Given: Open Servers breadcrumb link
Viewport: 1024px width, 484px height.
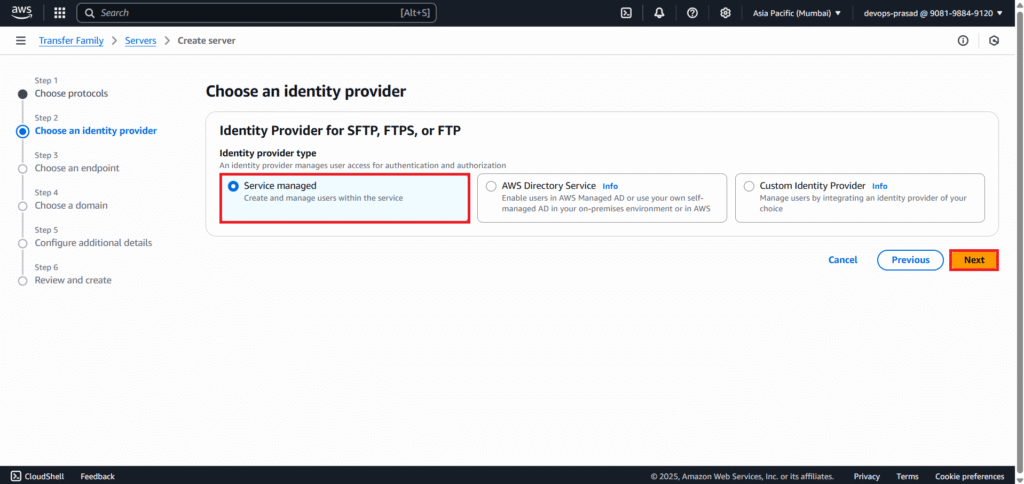Looking at the screenshot, I should (x=140, y=40).
